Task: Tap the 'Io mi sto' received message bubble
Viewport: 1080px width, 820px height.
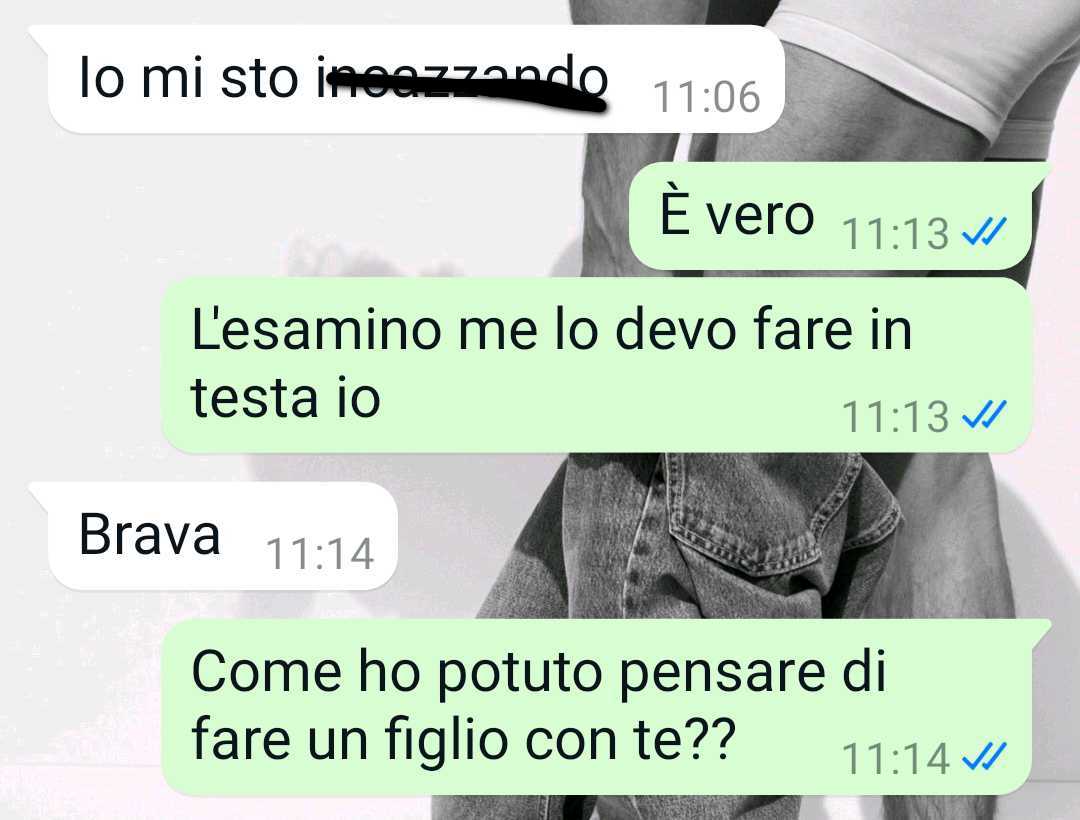Action: pyautogui.click(x=408, y=79)
